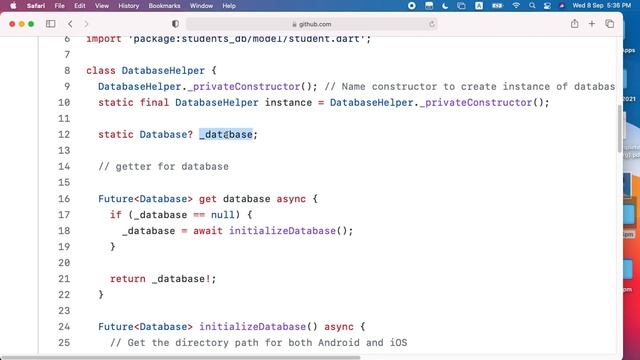
Task: Click the '// getter for database' comment
Action: pos(163,167)
